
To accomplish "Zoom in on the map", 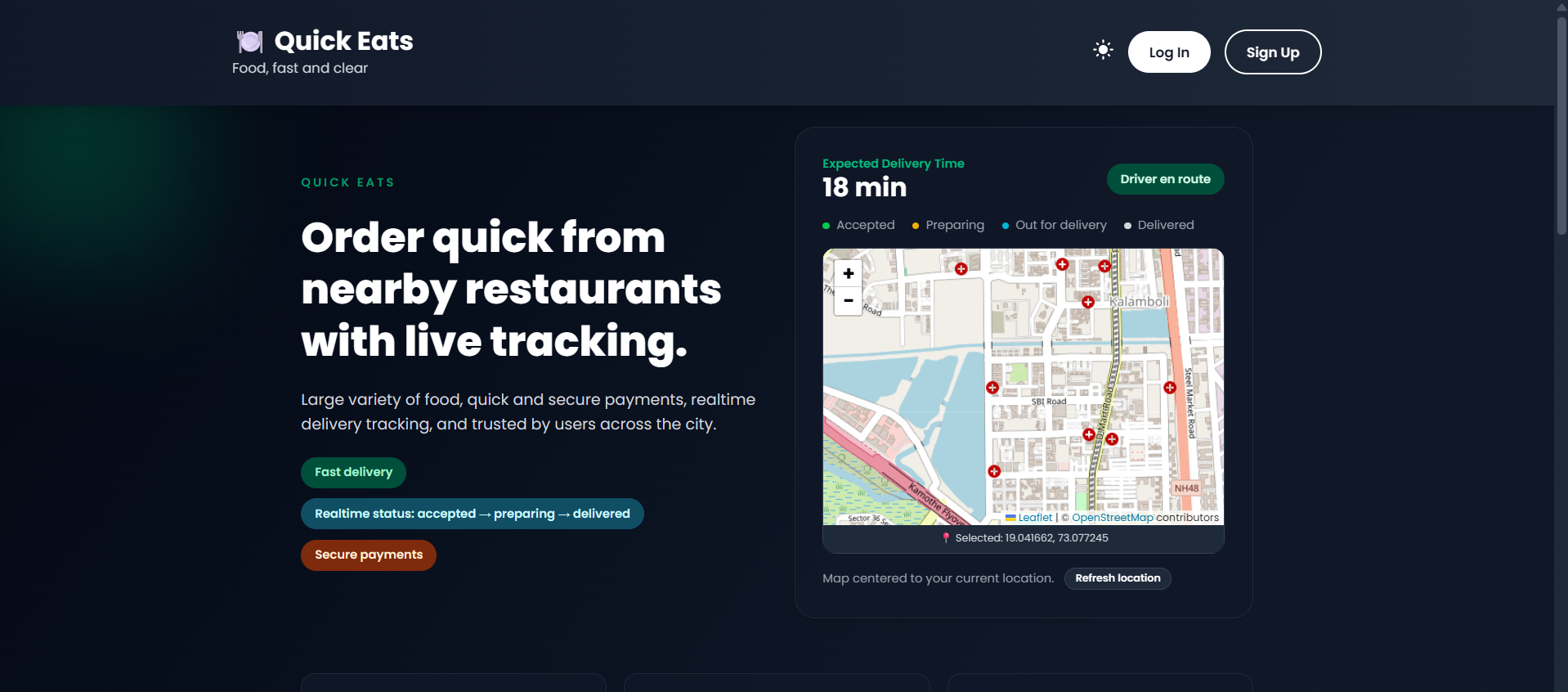I will pyautogui.click(x=848, y=274).
